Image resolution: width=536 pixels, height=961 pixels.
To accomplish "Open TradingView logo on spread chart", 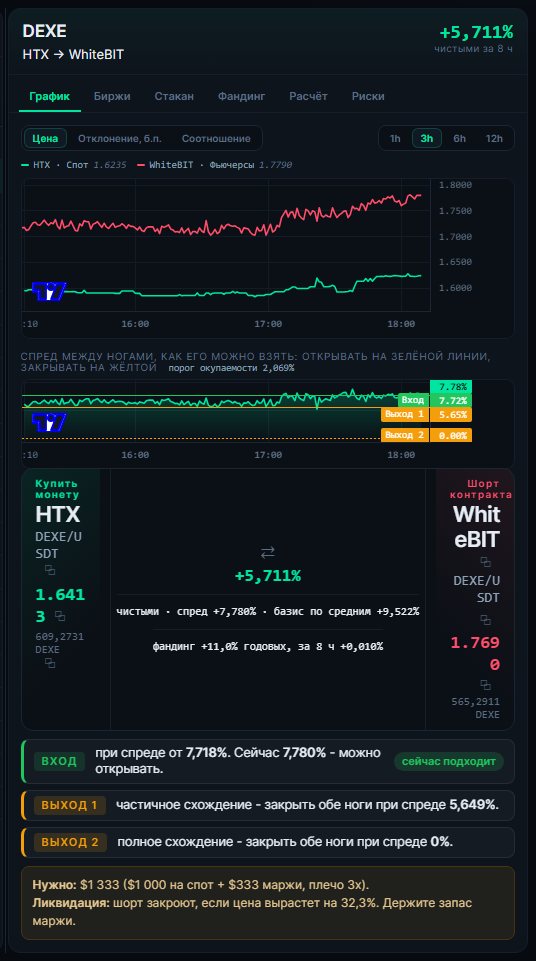I will [x=48, y=422].
